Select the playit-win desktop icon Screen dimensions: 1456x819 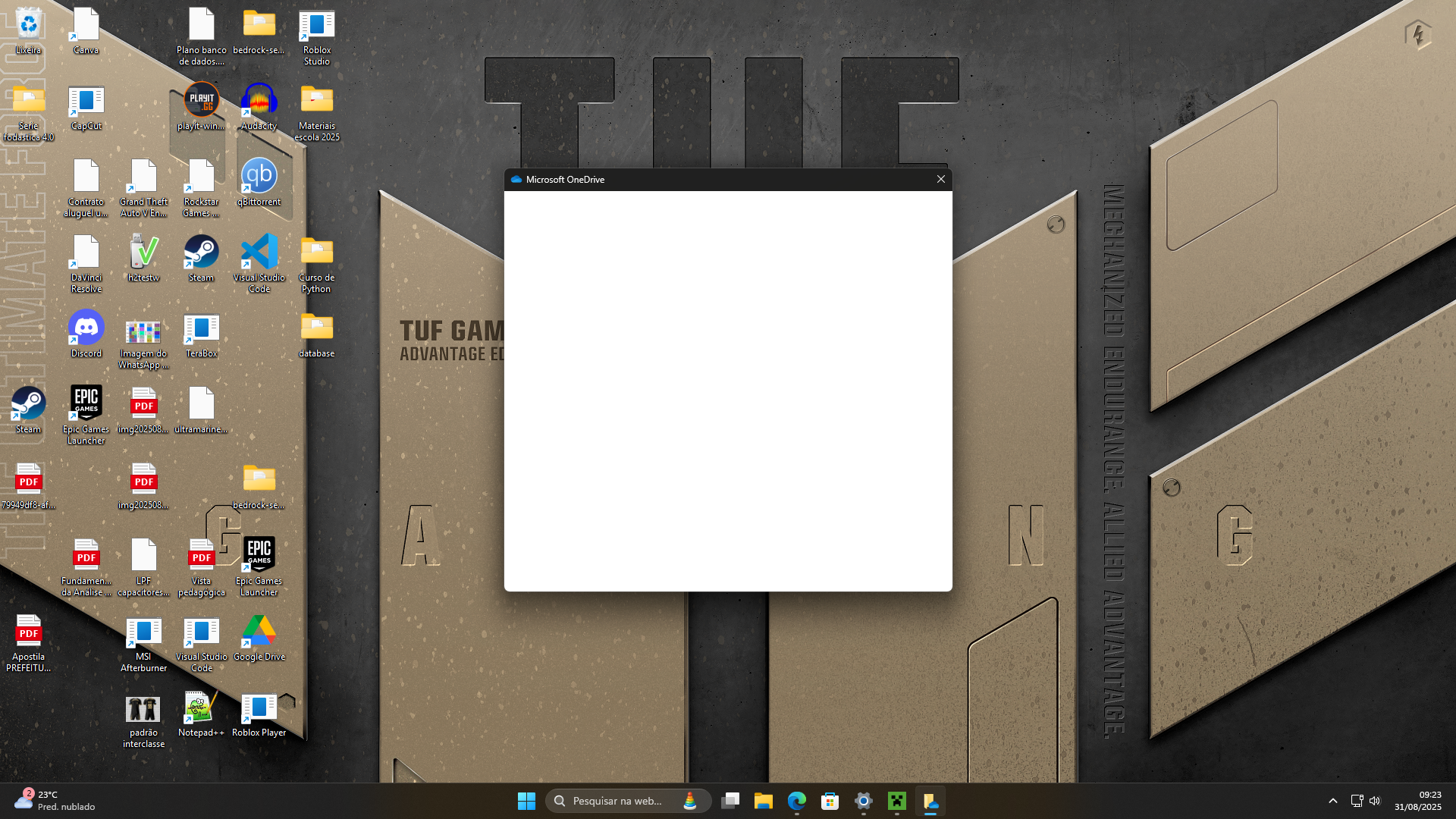coord(201,108)
